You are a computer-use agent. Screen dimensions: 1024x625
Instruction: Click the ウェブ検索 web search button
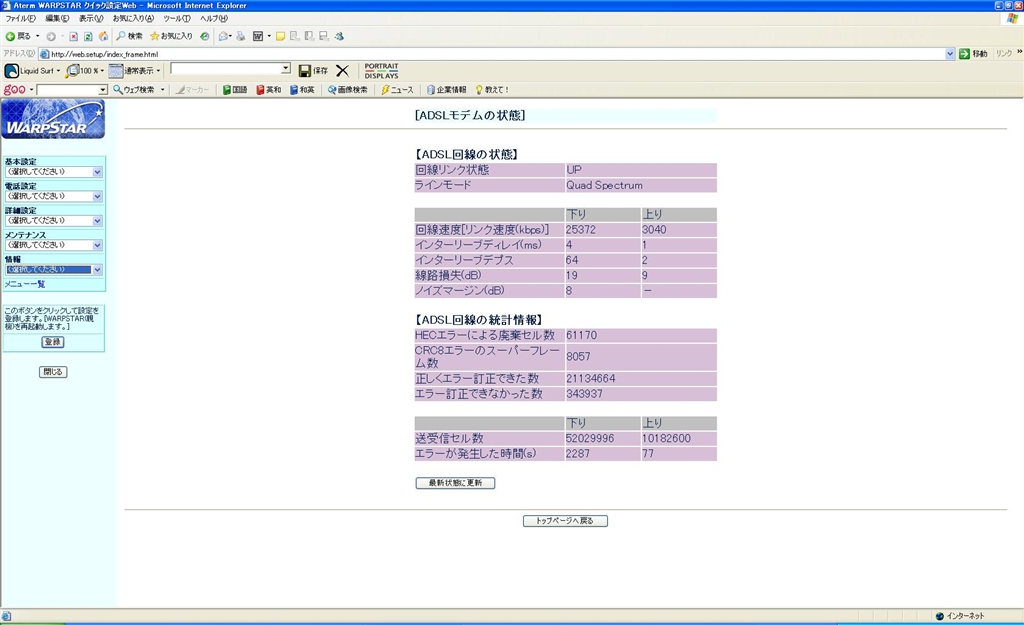(x=134, y=89)
